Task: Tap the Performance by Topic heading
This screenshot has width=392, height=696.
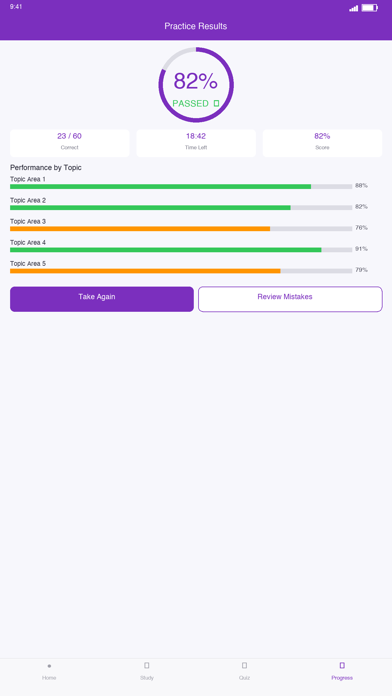Action: pos(46,168)
